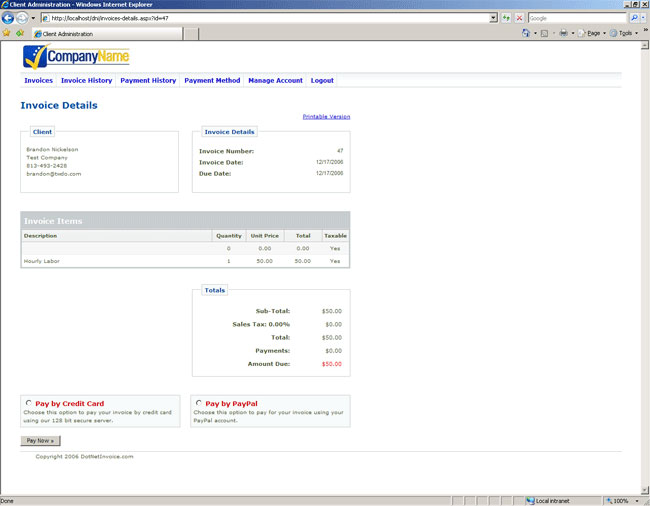Open the 100% zoom level control
The image size is (650, 506).
coord(624,500)
